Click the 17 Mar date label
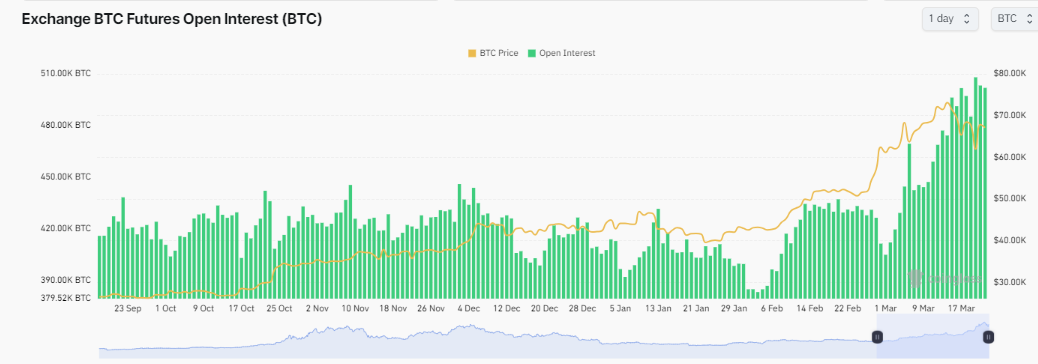Screen dimensions: 1038x364 tap(962, 308)
